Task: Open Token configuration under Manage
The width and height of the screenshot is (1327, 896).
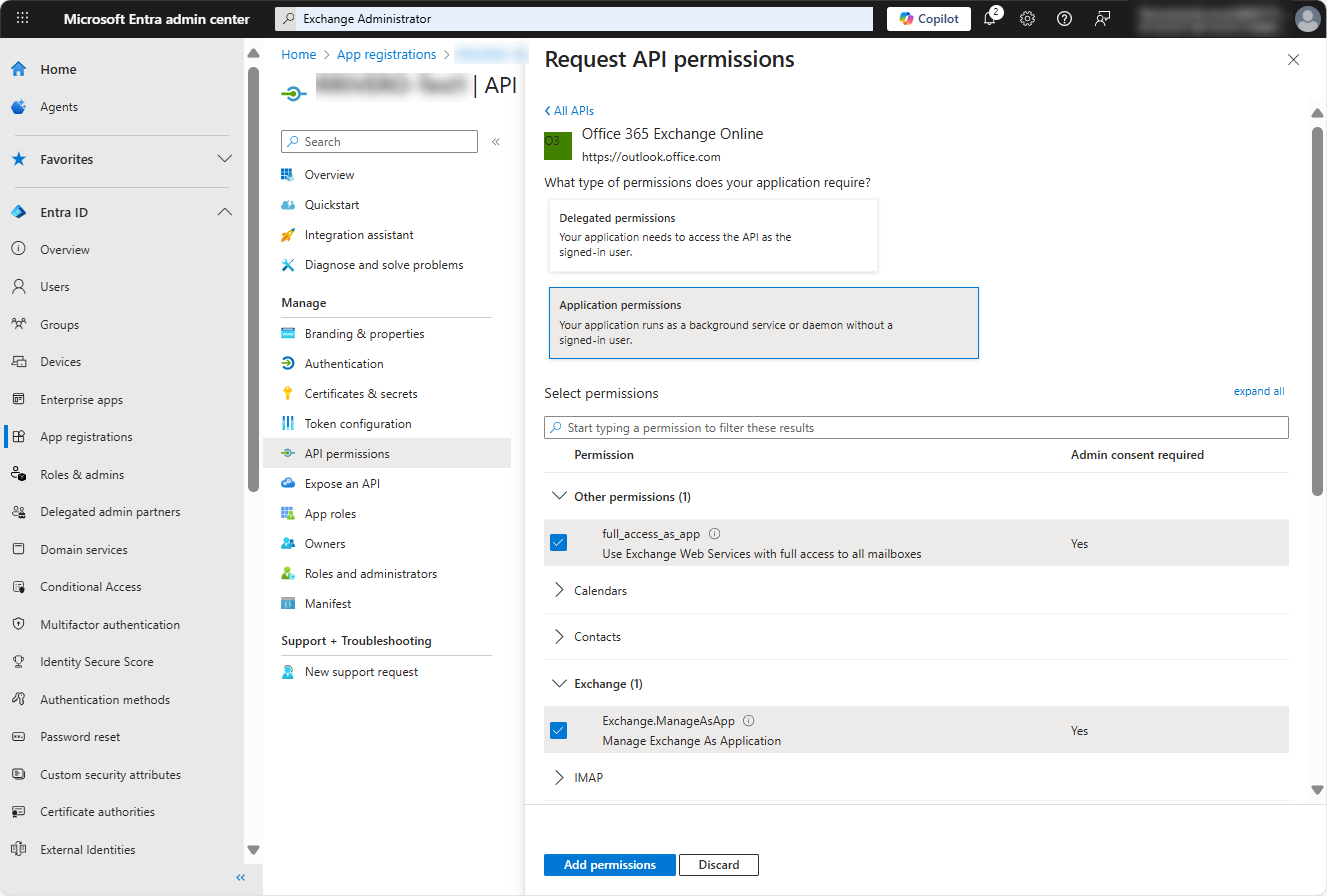Action: 357,423
